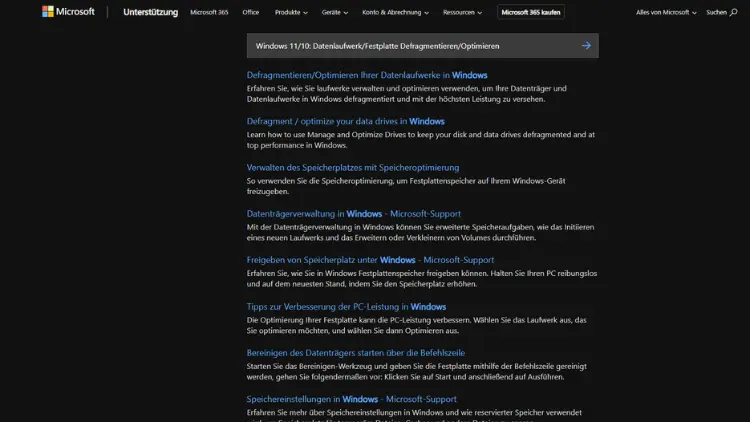750x422 pixels.
Task: Submit search with the blue arrow icon
Action: (x=586, y=45)
